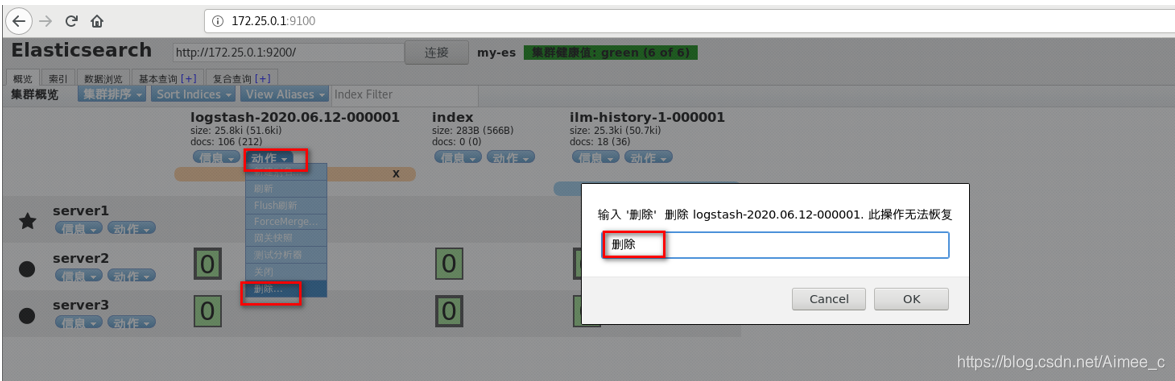Choose Flush刷新 from the action menu

[286, 206]
